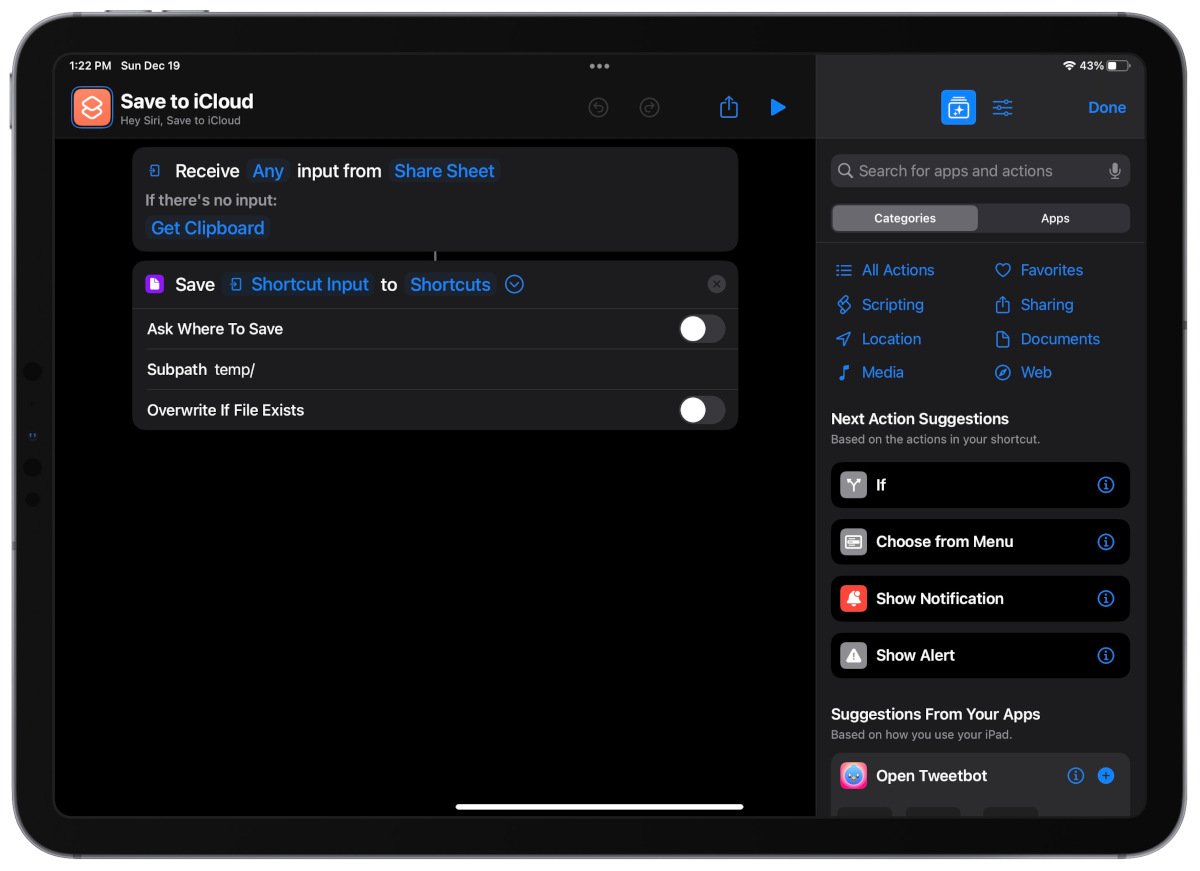
Task: Show info for Choose from Menu
Action: coord(1106,542)
